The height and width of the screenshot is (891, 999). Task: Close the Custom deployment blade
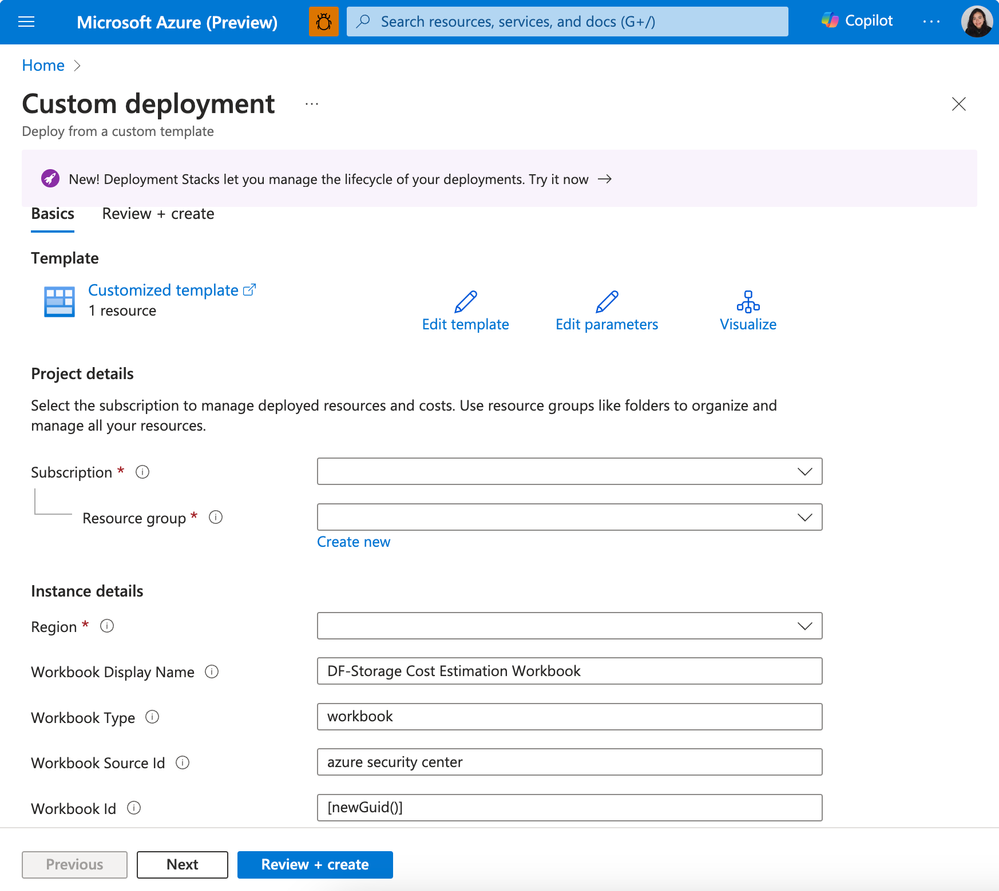click(x=958, y=104)
